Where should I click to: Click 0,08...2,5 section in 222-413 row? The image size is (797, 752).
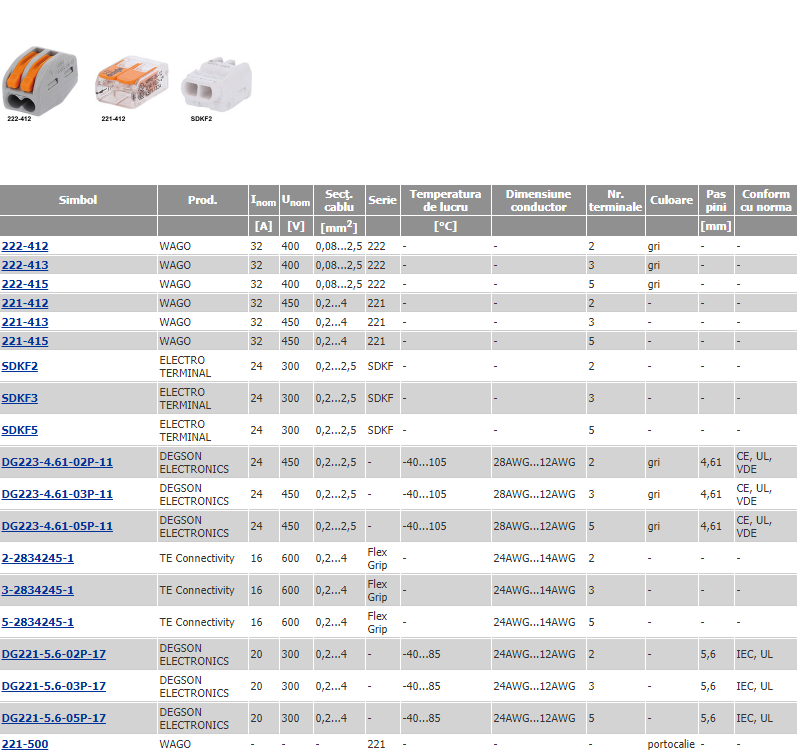339,265
